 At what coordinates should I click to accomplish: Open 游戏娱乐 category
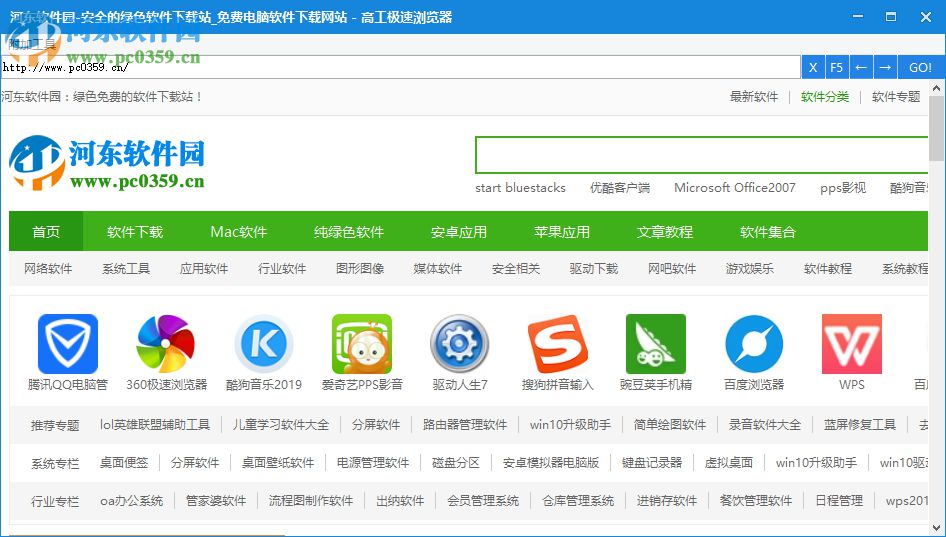click(x=750, y=268)
